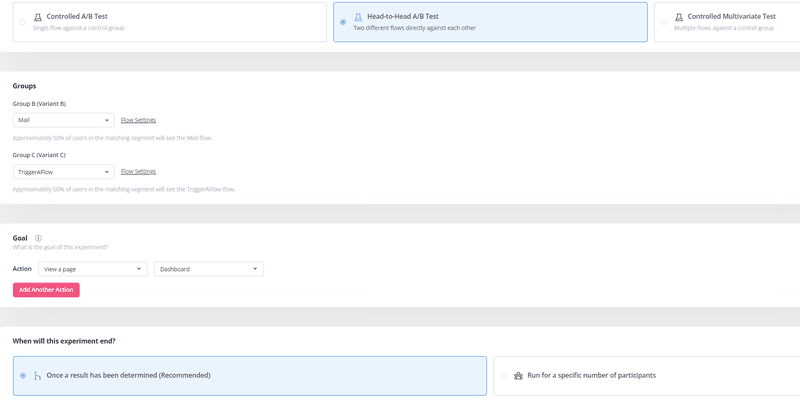Open the Group C 'TriggerAFlow' dropdown
The height and width of the screenshot is (401, 800).
[x=63, y=172]
